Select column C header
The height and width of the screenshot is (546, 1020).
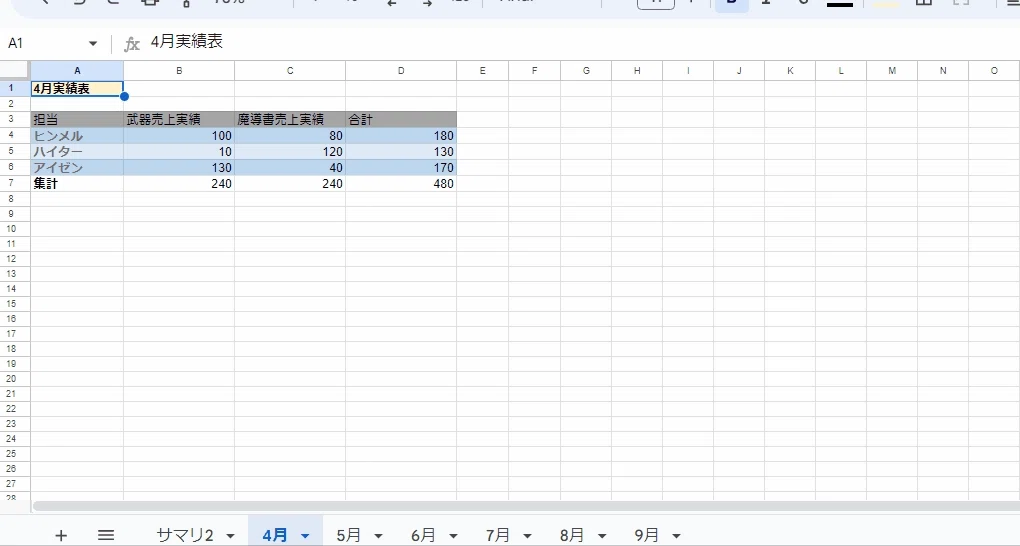290,70
